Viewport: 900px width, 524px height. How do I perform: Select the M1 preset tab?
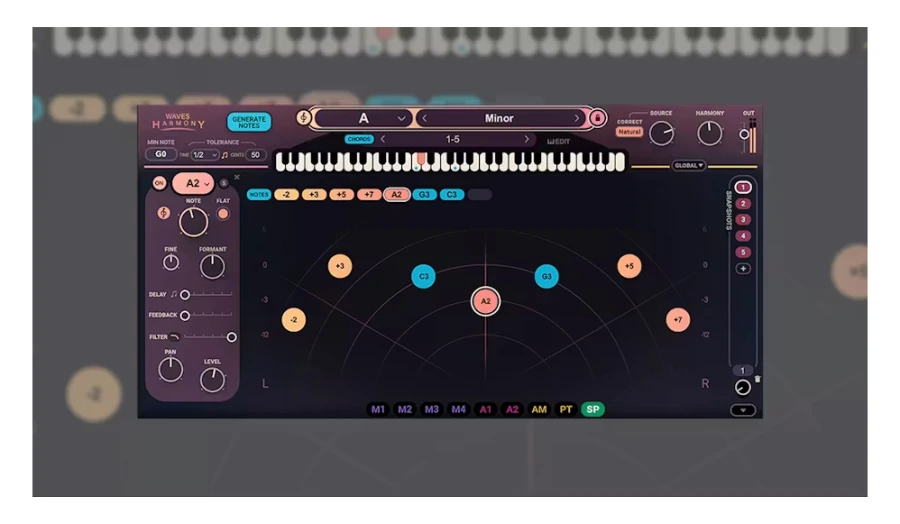click(x=378, y=409)
